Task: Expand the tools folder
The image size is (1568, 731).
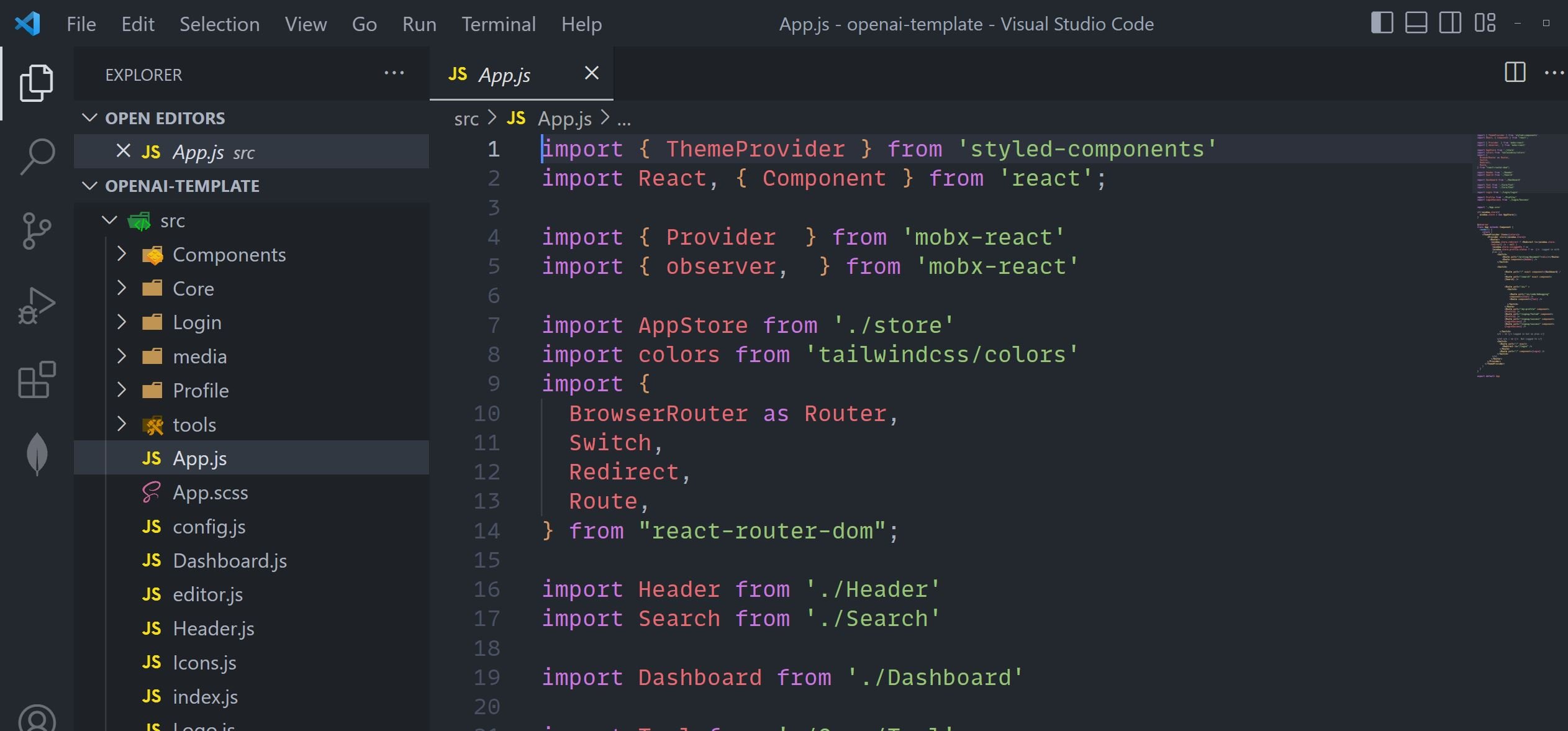Action: click(x=194, y=425)
